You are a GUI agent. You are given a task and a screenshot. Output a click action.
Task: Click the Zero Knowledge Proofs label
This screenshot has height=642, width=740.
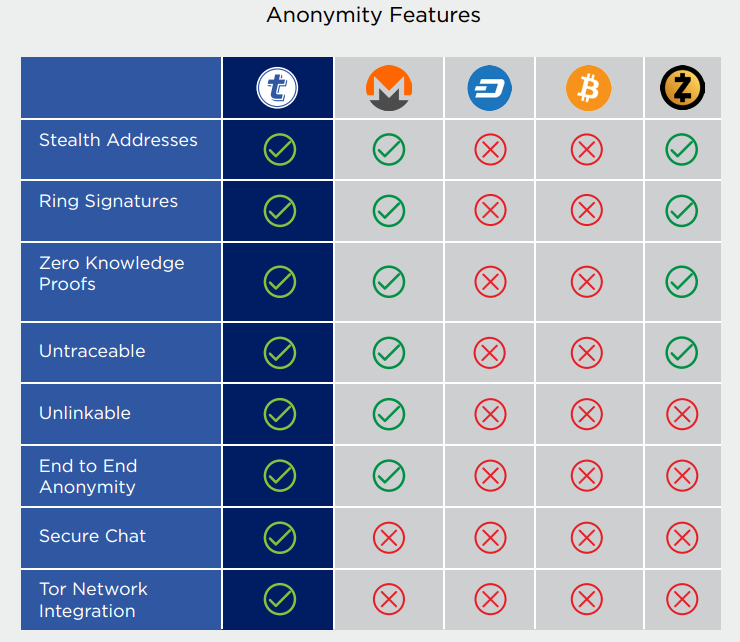(112, 274)
